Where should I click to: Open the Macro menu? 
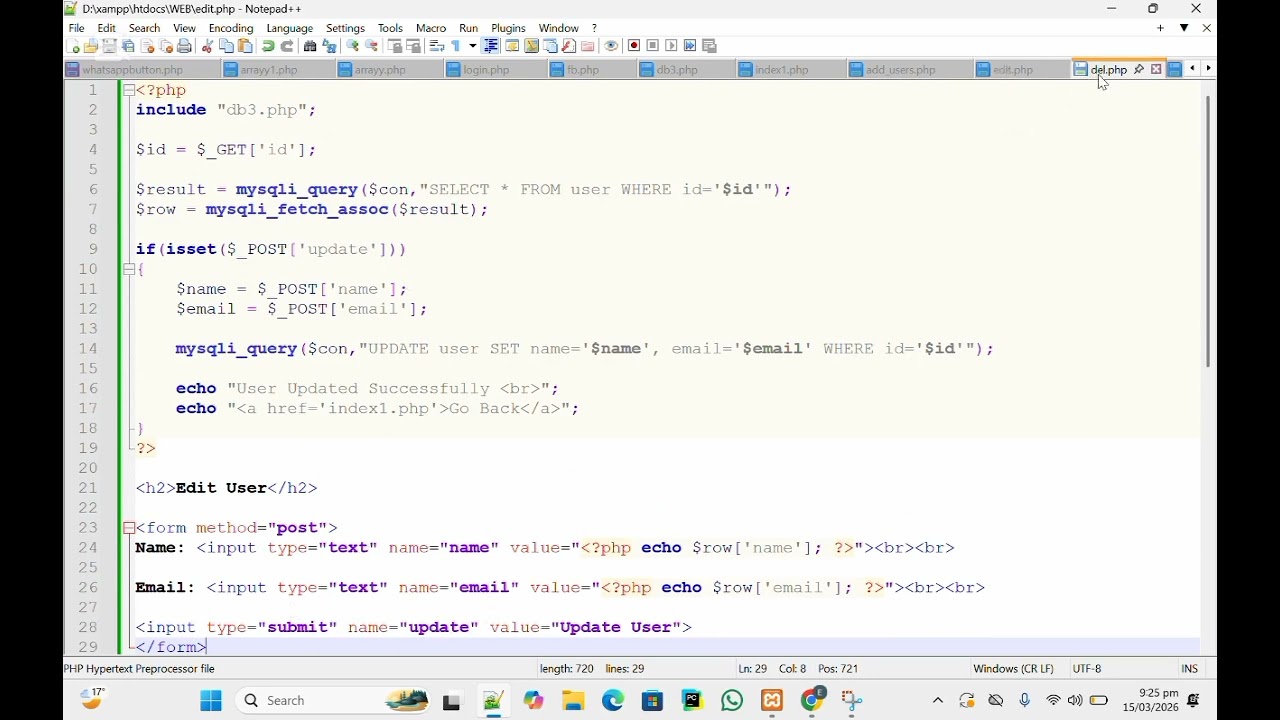431,28
